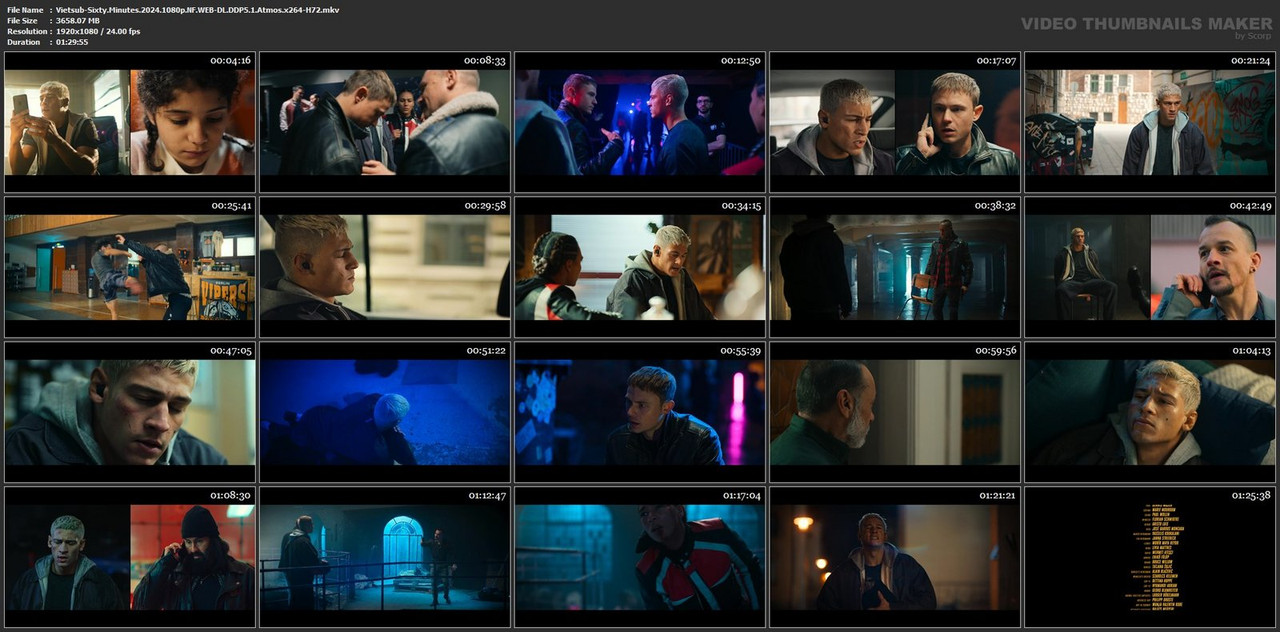The height and width of the screenshot is (632, 1280).
Task: Select the thumbnail timestamped 00:17:07
Action: [895, 122]
